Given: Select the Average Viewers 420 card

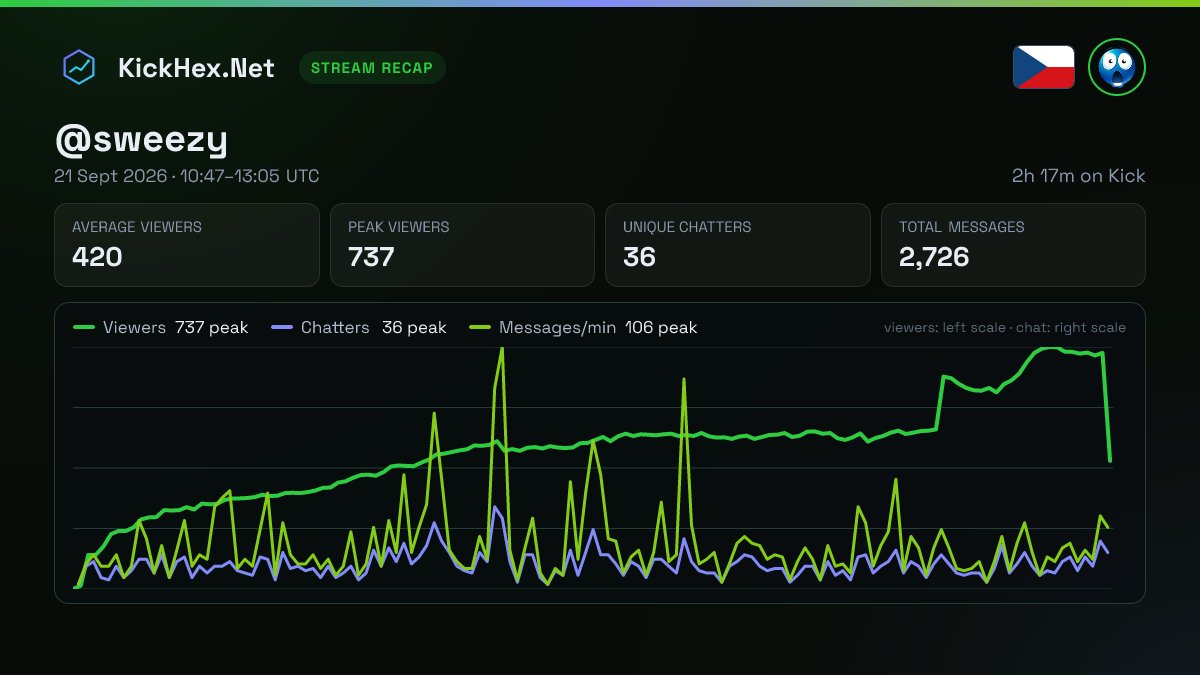Looking at the screenshot, I should coord(187,245).
